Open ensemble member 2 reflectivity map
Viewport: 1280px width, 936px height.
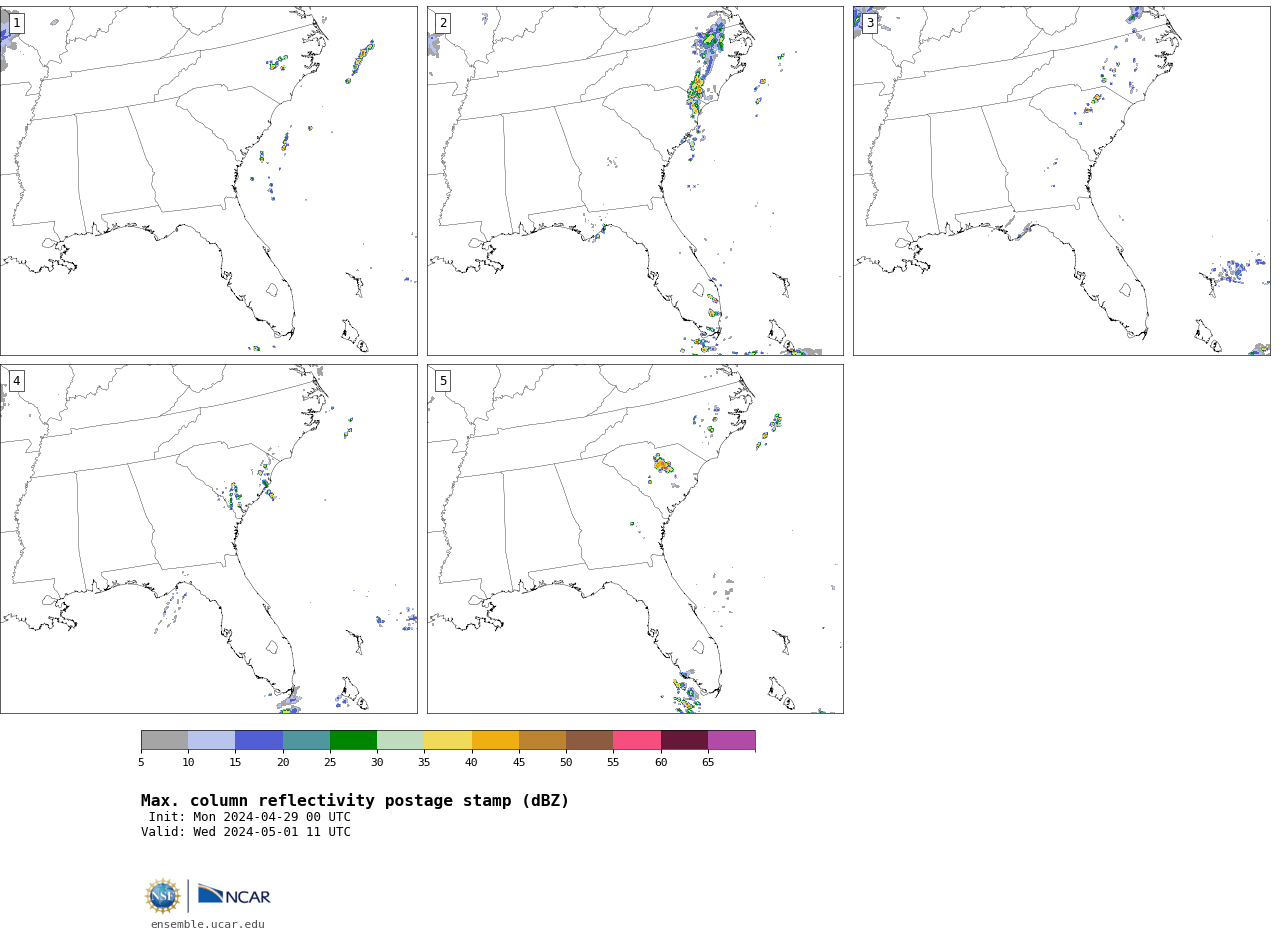[635, 181]
